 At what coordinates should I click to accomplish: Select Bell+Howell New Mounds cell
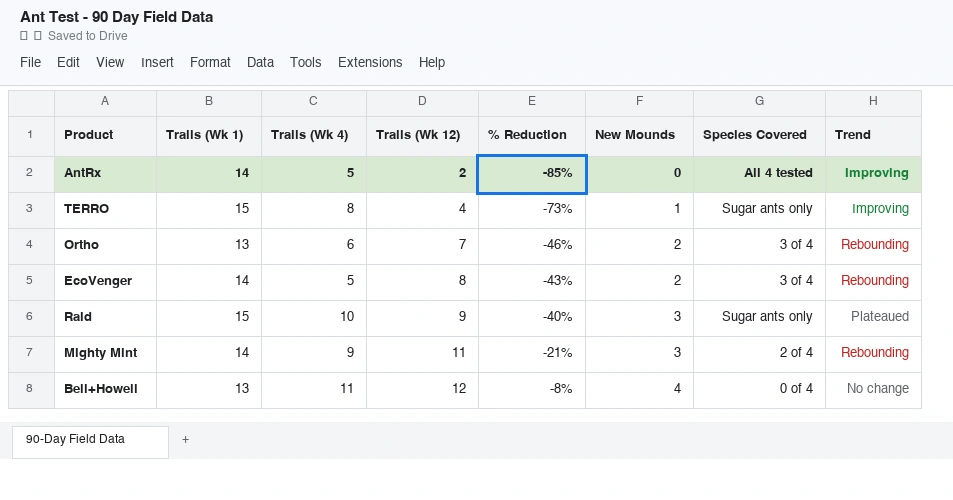[639, 389]
